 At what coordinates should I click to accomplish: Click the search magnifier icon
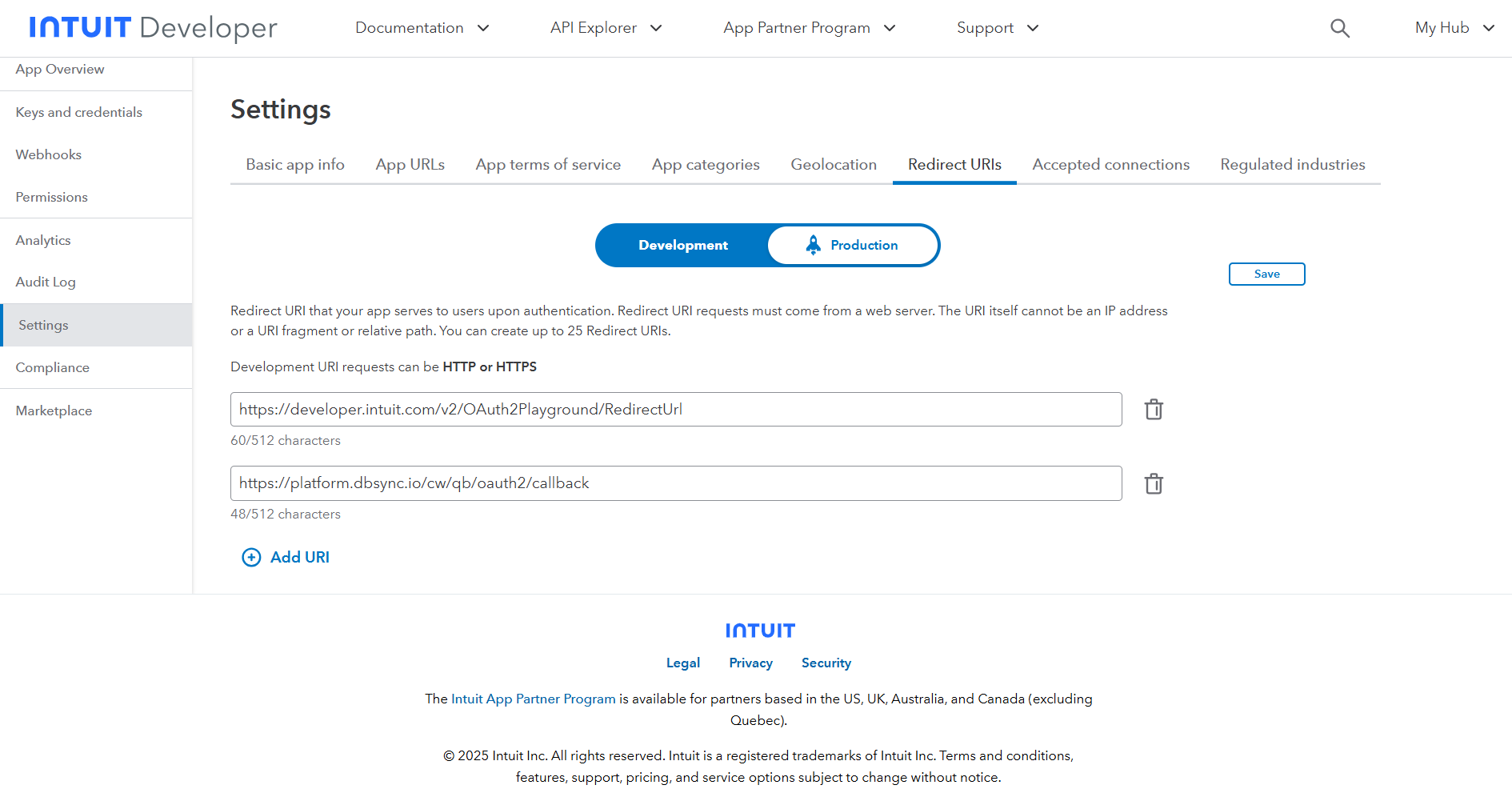point(1339,29)
